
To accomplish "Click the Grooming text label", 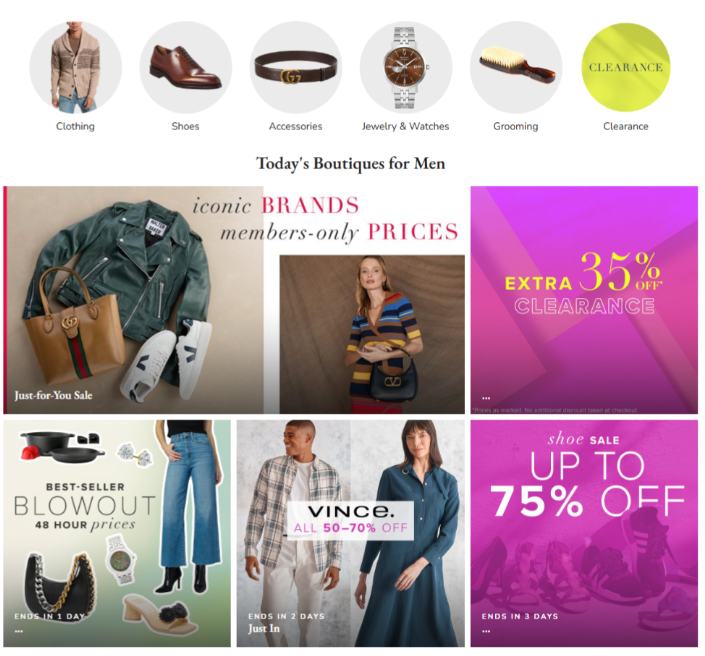I will 516,126.
